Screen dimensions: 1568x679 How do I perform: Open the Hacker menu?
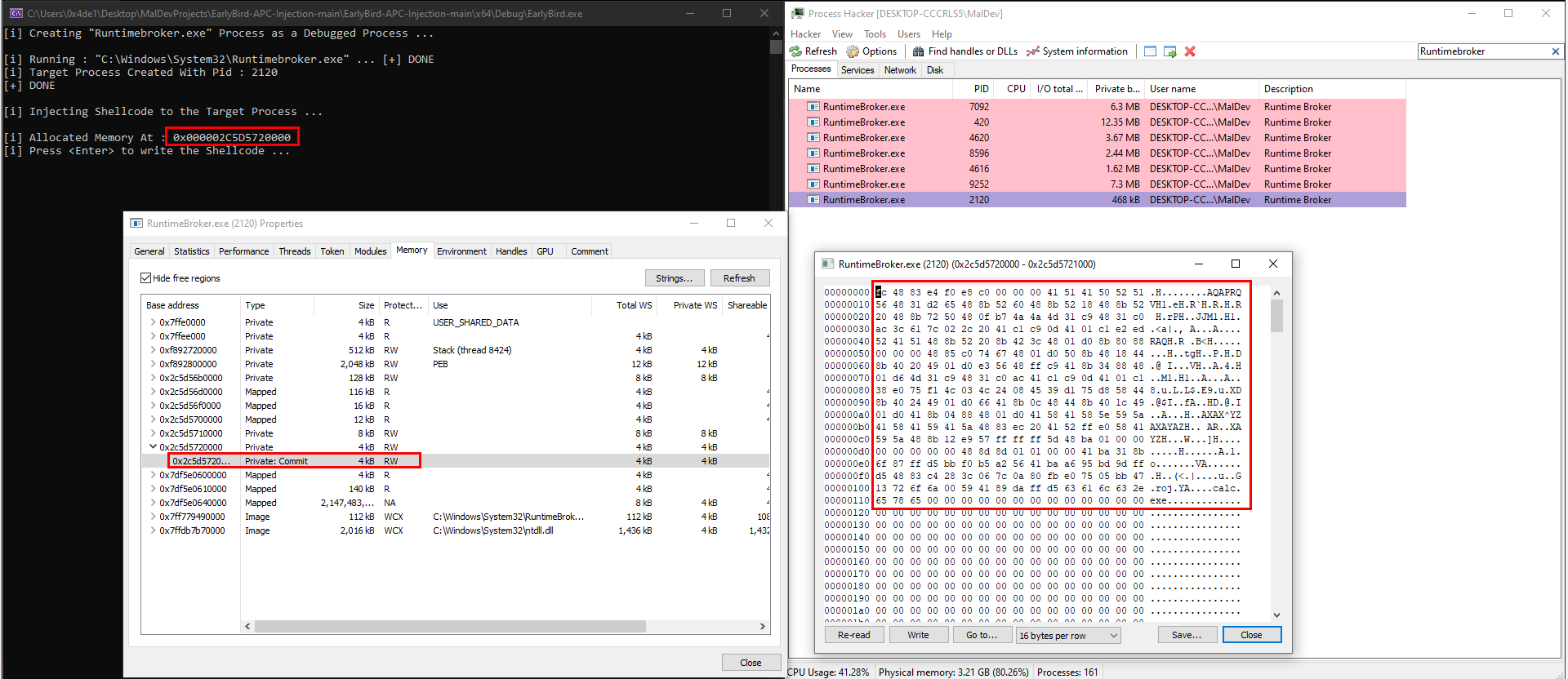pyautogui.click(x=805, y=34)
